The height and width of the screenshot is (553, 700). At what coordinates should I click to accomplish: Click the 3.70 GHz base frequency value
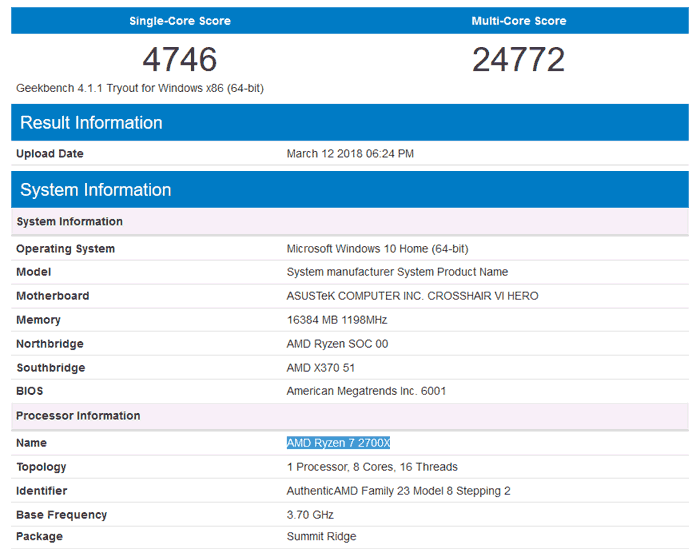coord(309,515)
